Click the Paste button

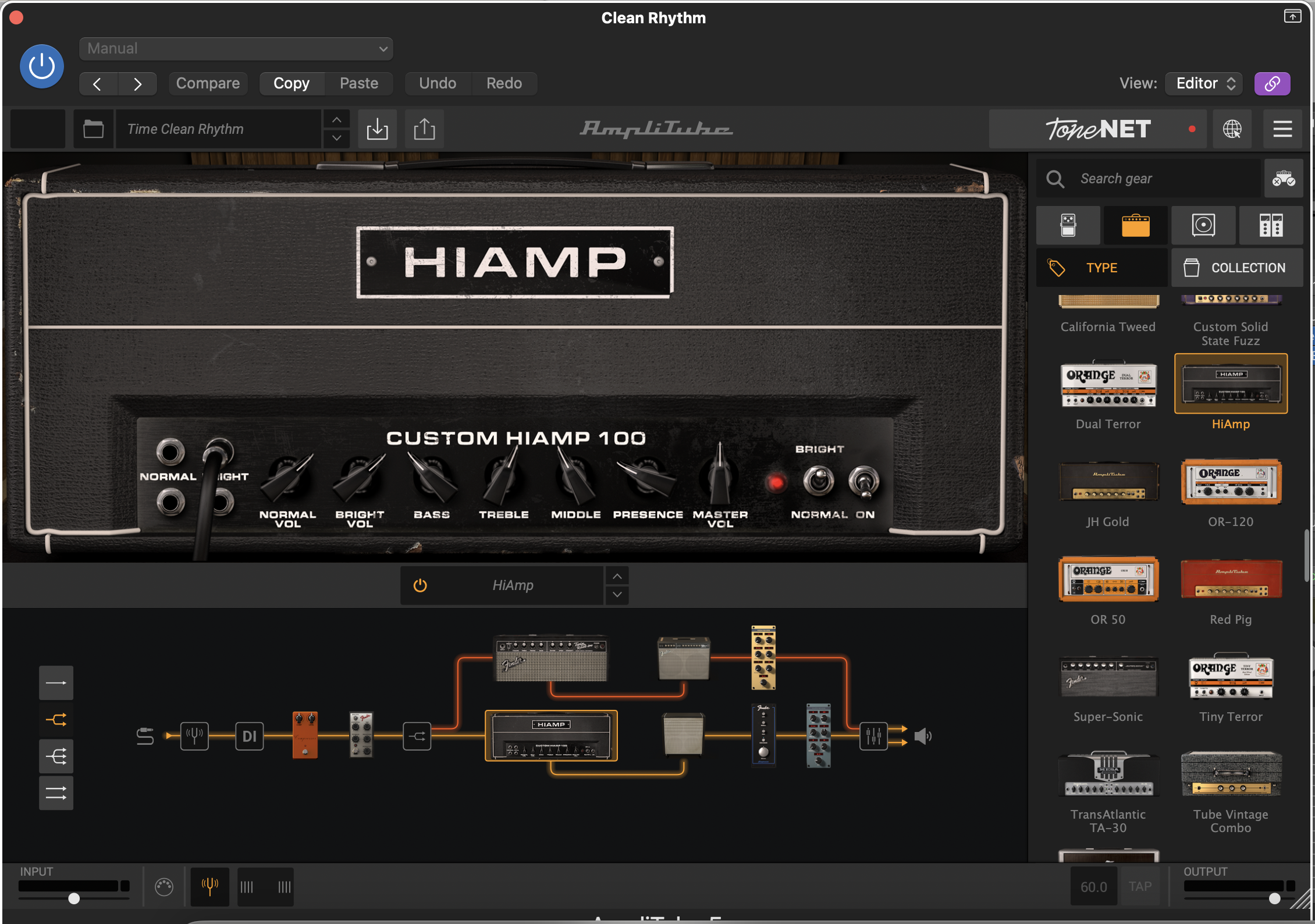(x=359, y=84)
